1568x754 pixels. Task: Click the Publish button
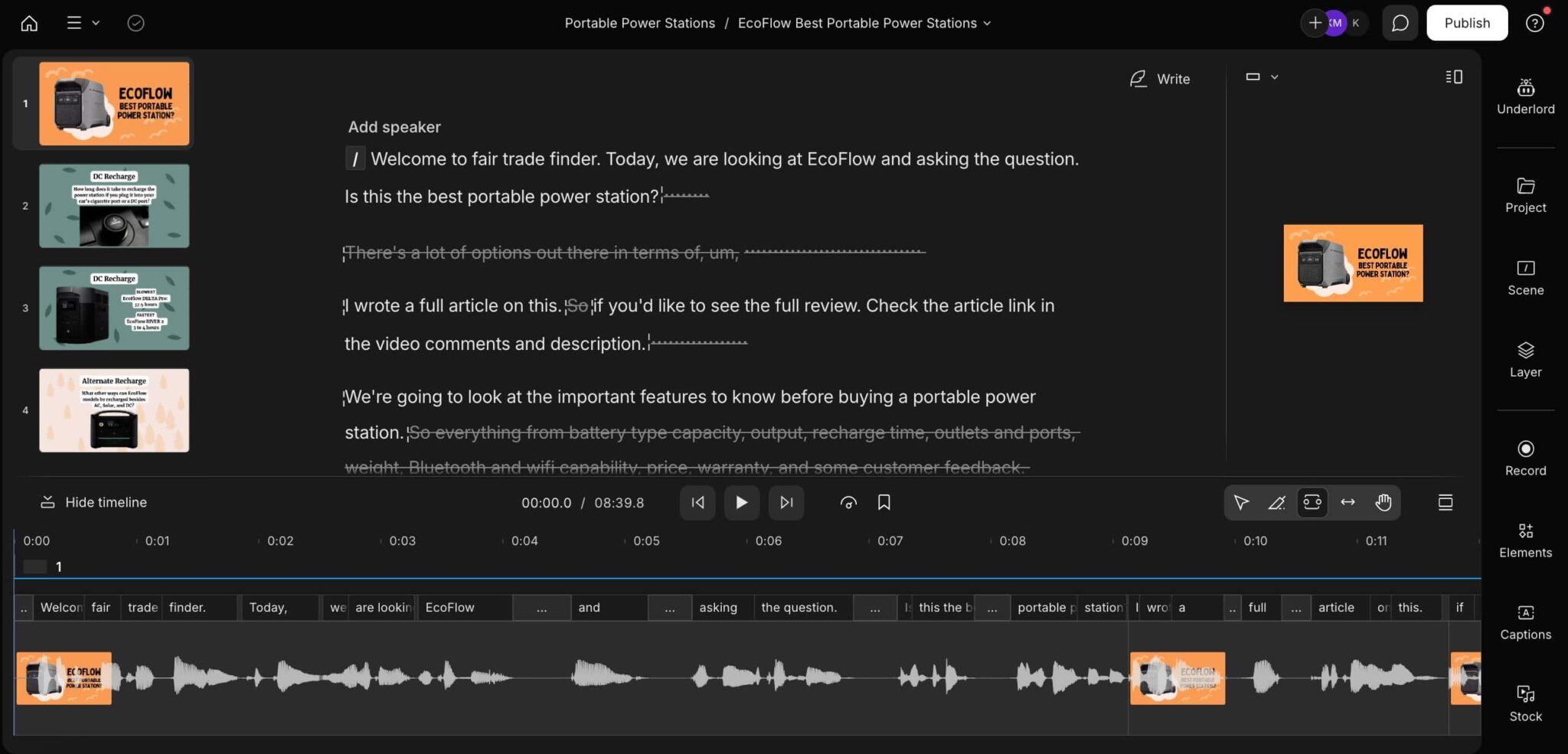[1466, 23]
